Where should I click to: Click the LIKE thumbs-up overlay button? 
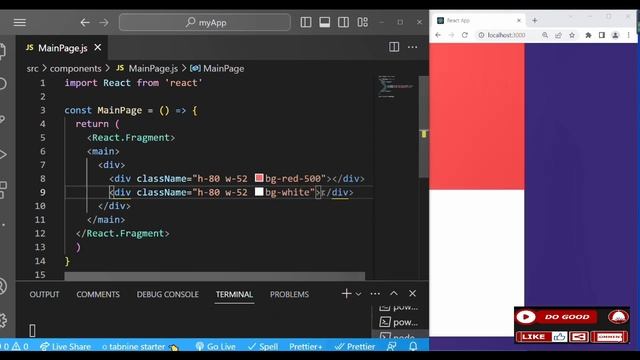[x=541, y=336]
